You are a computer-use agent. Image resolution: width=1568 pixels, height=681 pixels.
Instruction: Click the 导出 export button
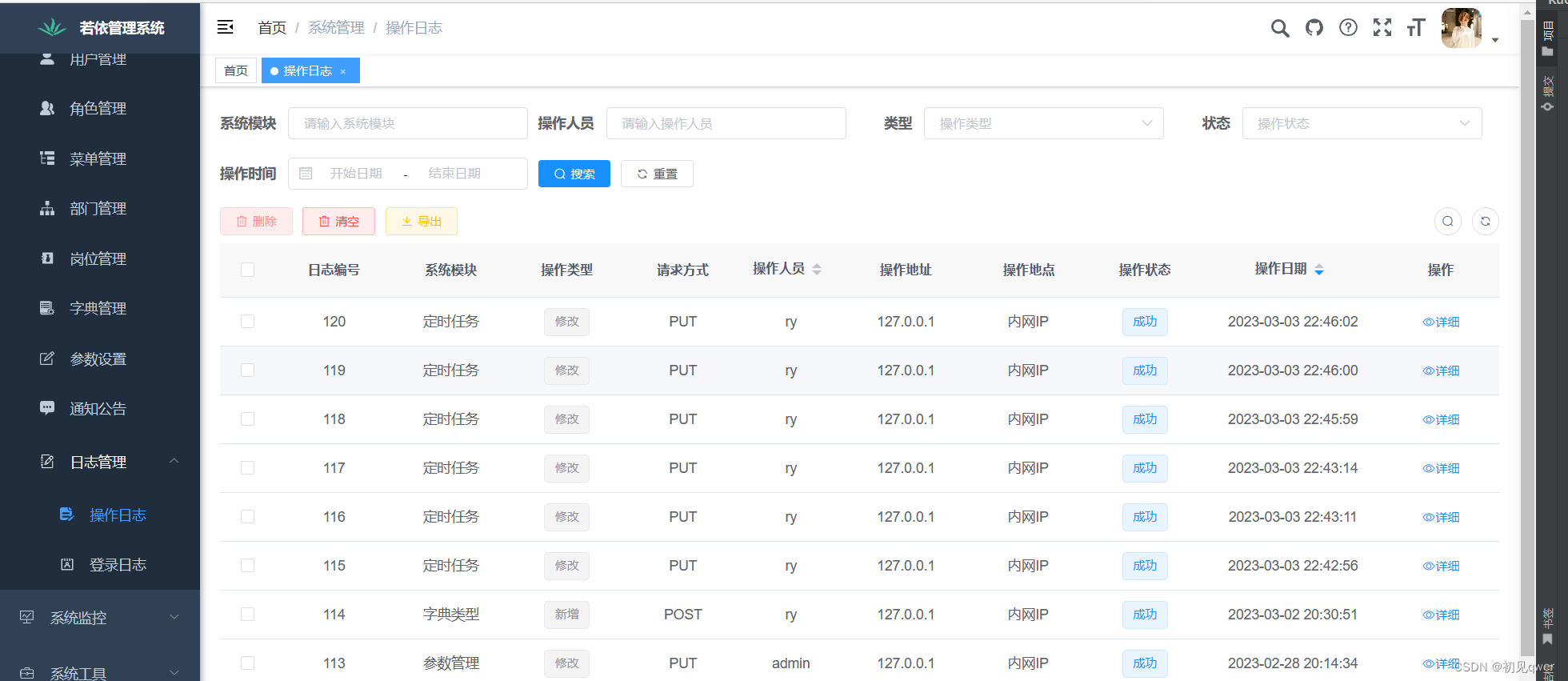tap(422, 222)
